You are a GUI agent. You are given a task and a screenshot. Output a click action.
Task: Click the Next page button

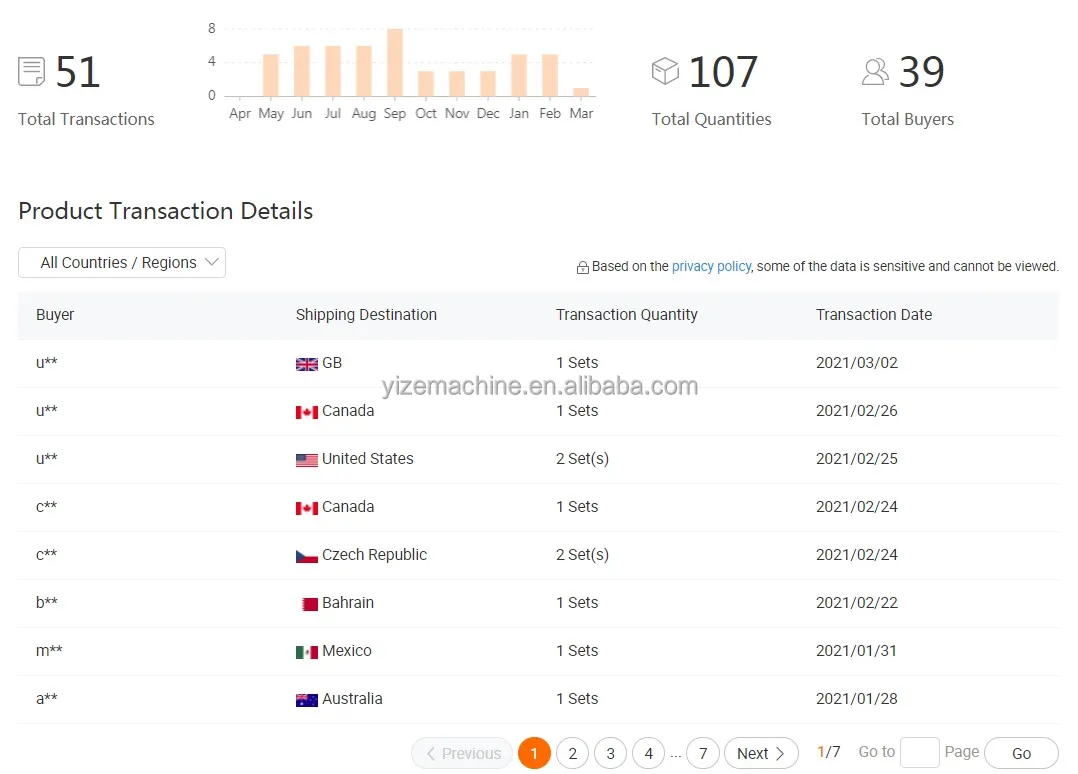pyautogui.click(x=761, y=753)
